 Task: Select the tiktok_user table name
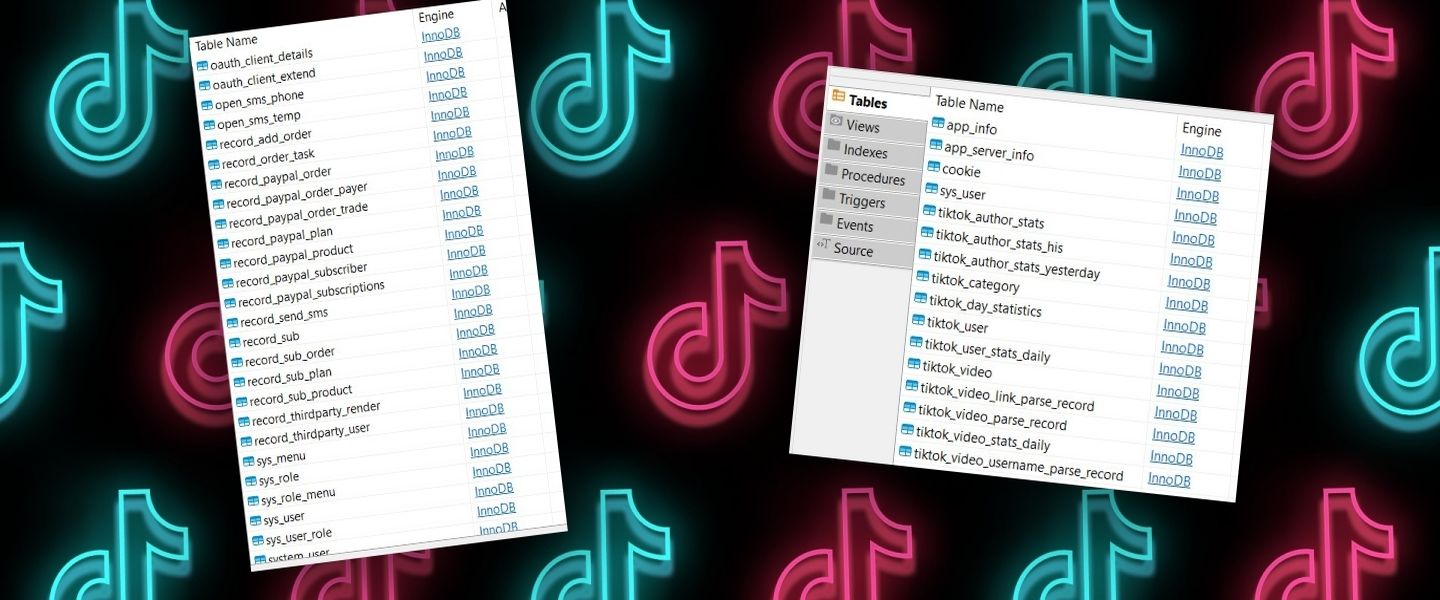957,325
